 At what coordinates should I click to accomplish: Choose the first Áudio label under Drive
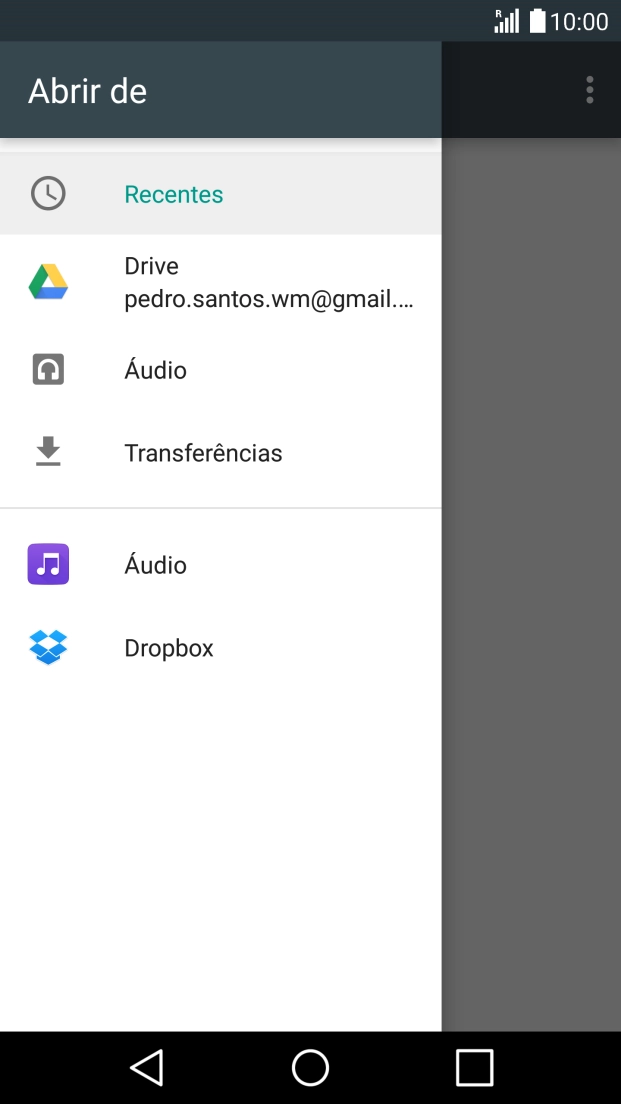pyautogui.click(x=155, y=370)
